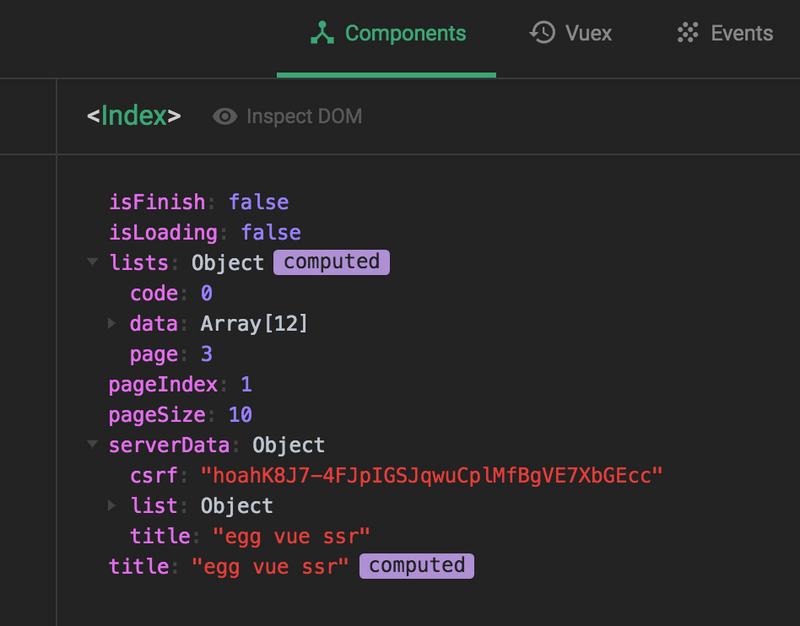800x626 pixels.
Task: Select the pageIndex property key
Action: (163, 385)
